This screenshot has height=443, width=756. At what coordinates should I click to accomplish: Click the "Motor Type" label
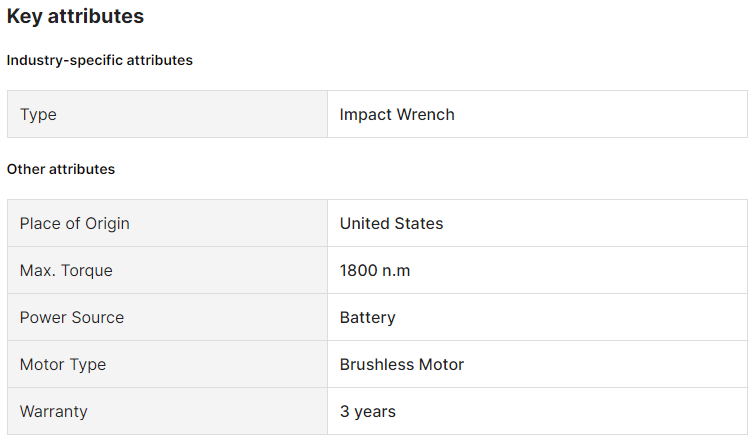pyautogui.click(x=62, y=365)
